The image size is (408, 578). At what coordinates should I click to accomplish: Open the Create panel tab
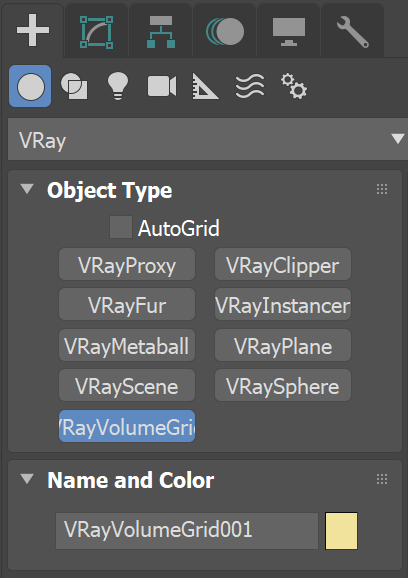(x=33, y=31)
